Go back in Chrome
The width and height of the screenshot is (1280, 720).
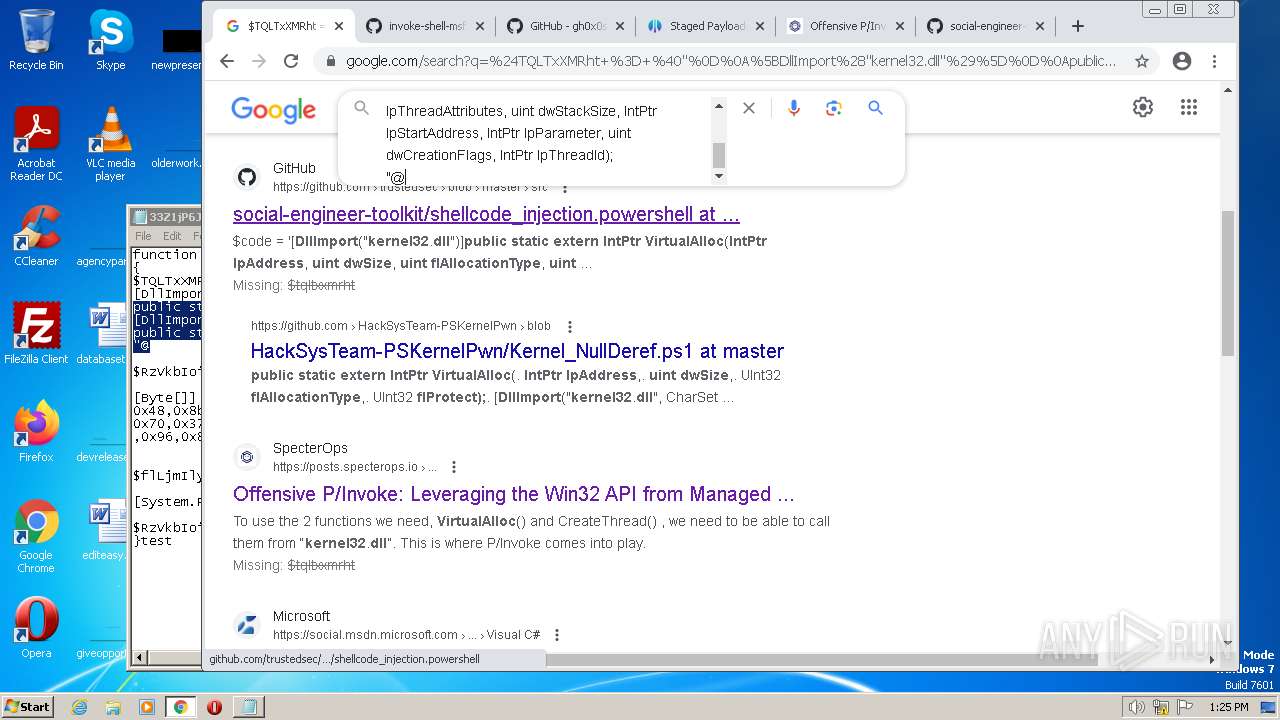227,61
